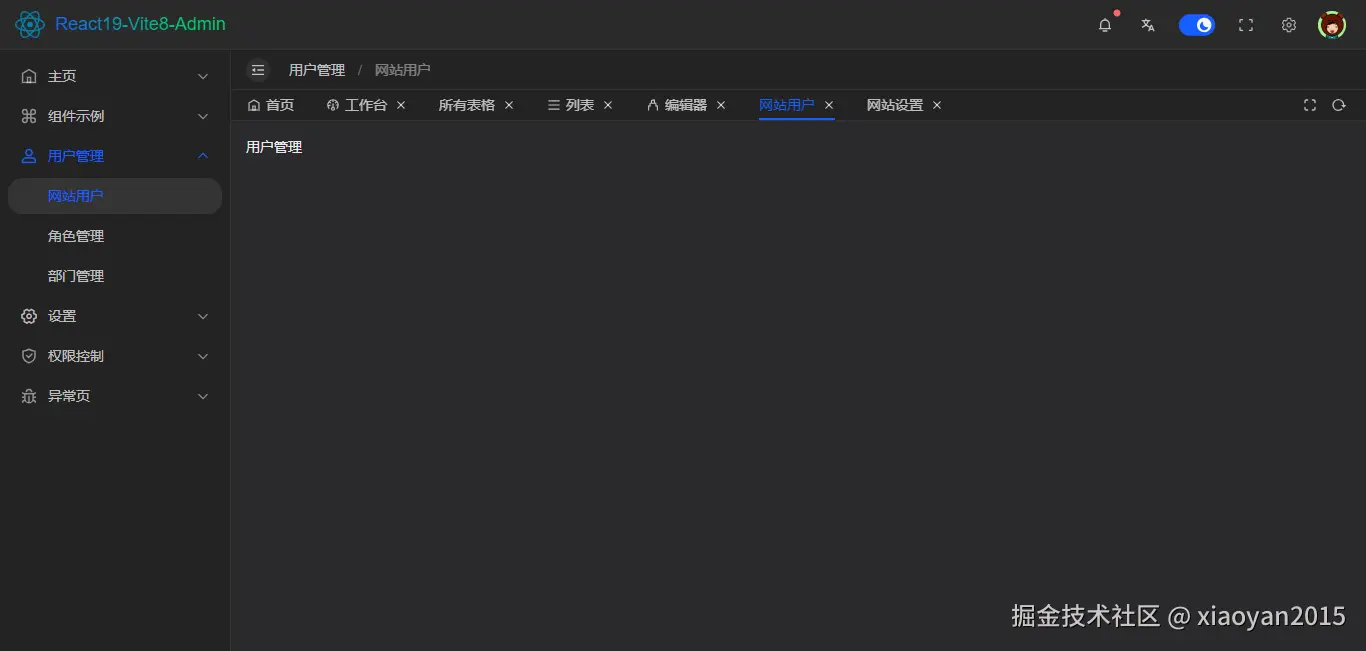
Task: Switch to the 首页 tab
Action: click(x=271, y=105)
